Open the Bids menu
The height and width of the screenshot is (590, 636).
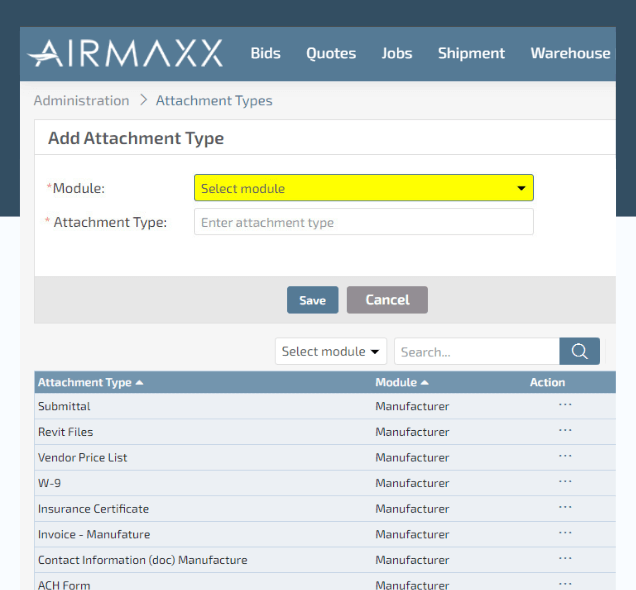click(265, 53)
